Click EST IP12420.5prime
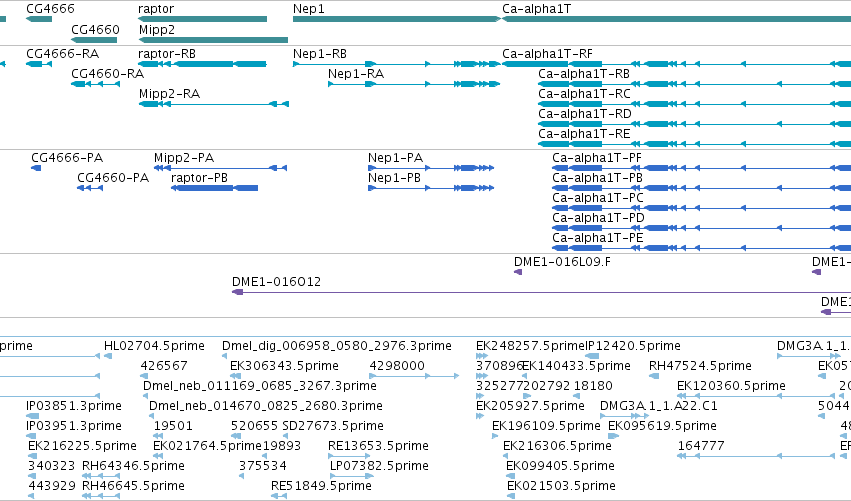This screenshot has width=851, height=501. (592, 356)
